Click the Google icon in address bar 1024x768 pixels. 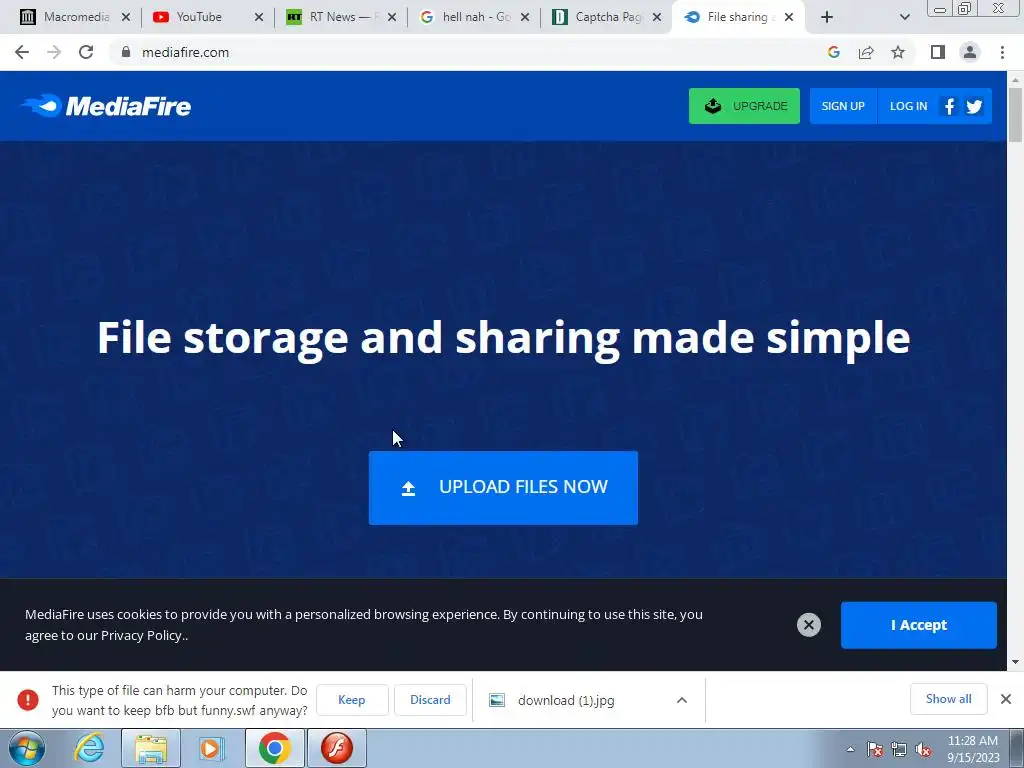[833, 52]
